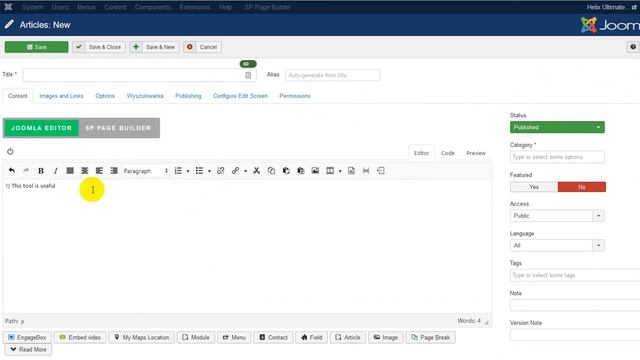Click Save & Close
This screenshot has width=640, height=360.
click(x=99, y=47)
